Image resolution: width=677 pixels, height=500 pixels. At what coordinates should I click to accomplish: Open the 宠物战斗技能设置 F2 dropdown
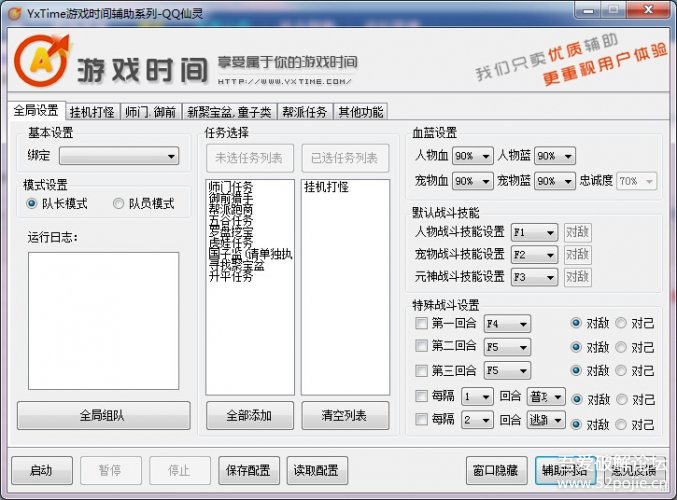pos(534,255)
